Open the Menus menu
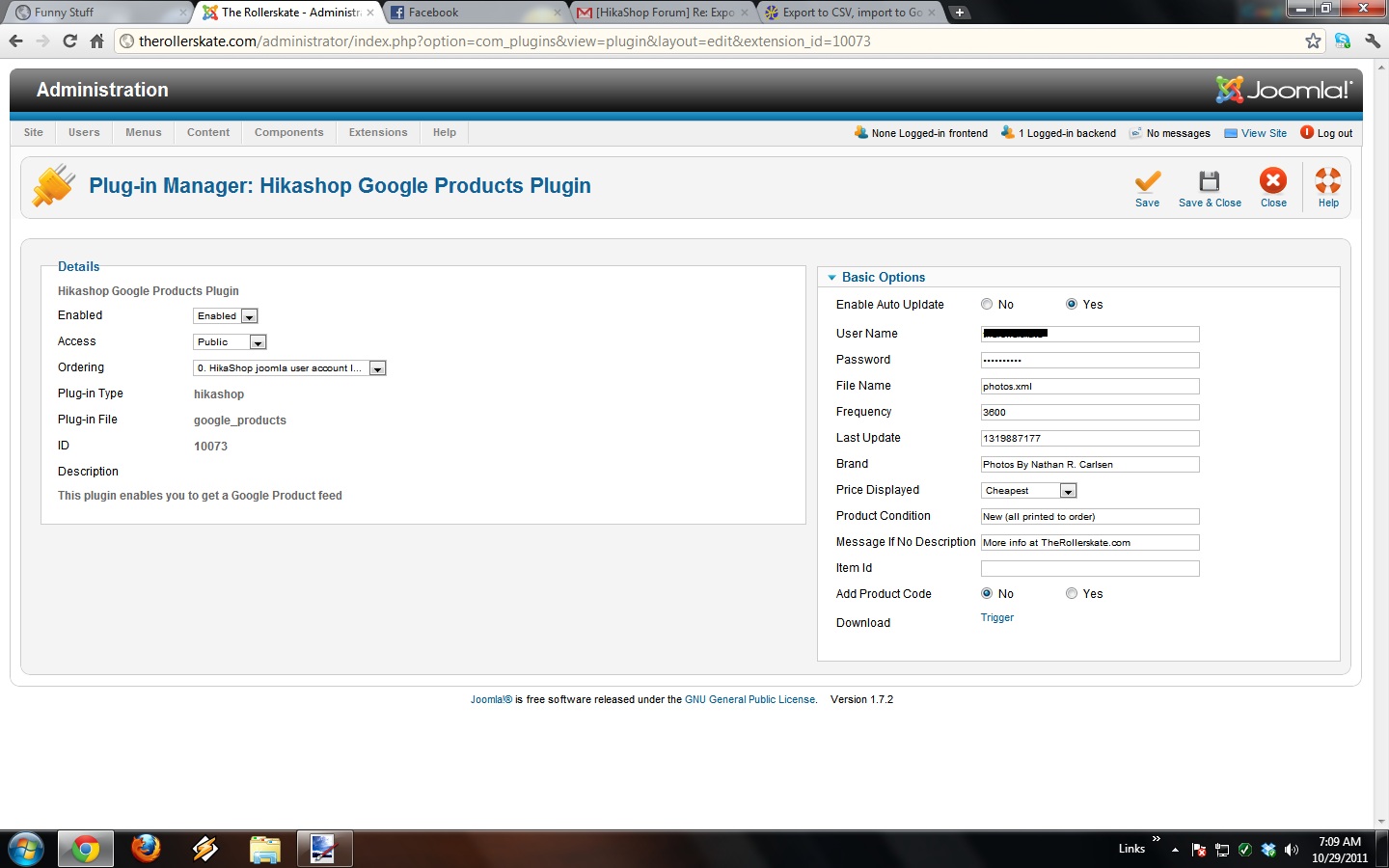The height and width of the screenshot is (868, 1389). point(144,133)
